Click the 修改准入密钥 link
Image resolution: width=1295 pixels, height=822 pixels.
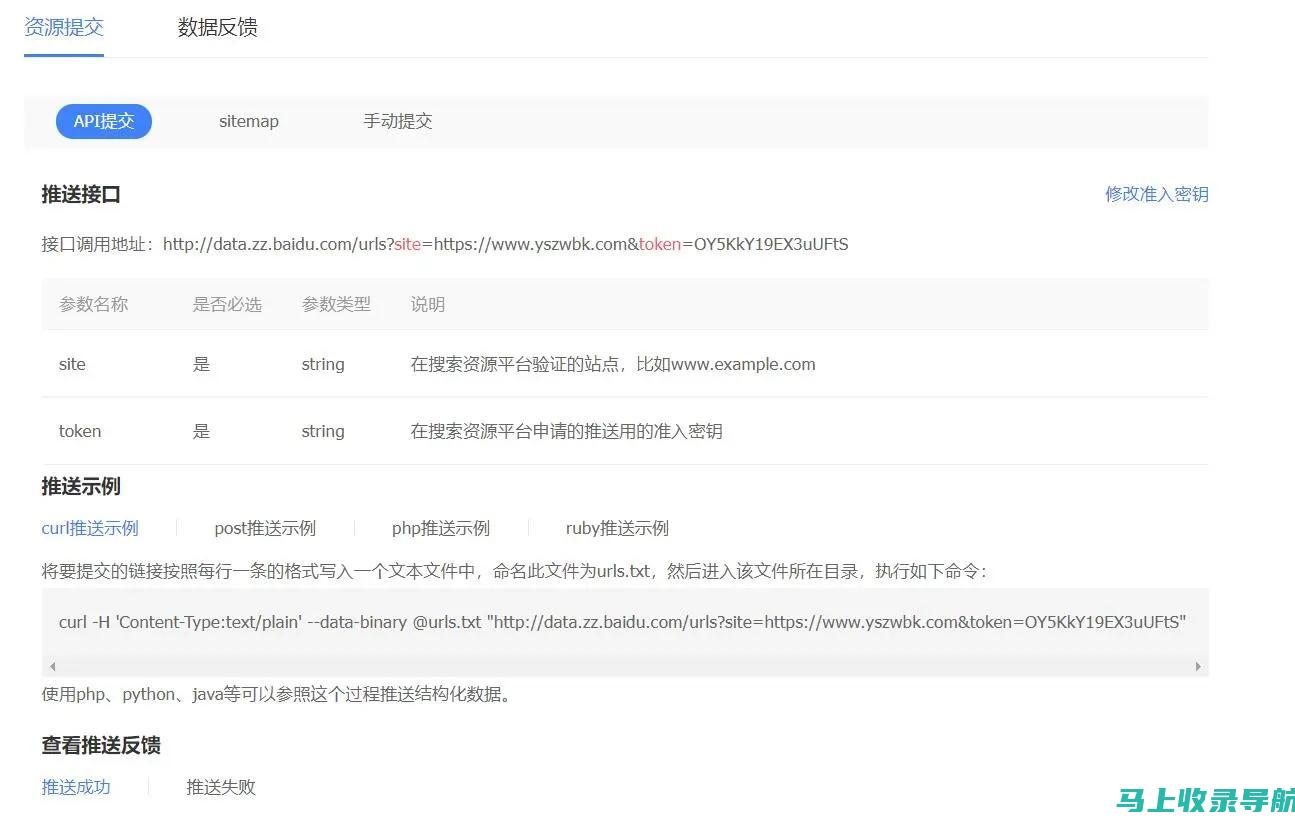pyautogui.click(x=1157, y=194)
